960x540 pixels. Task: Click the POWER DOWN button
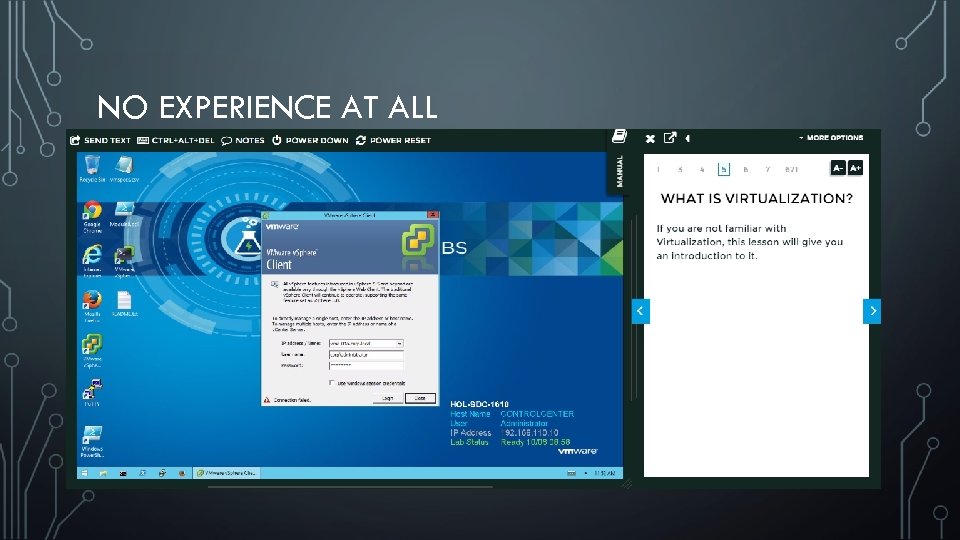(310, 140)
